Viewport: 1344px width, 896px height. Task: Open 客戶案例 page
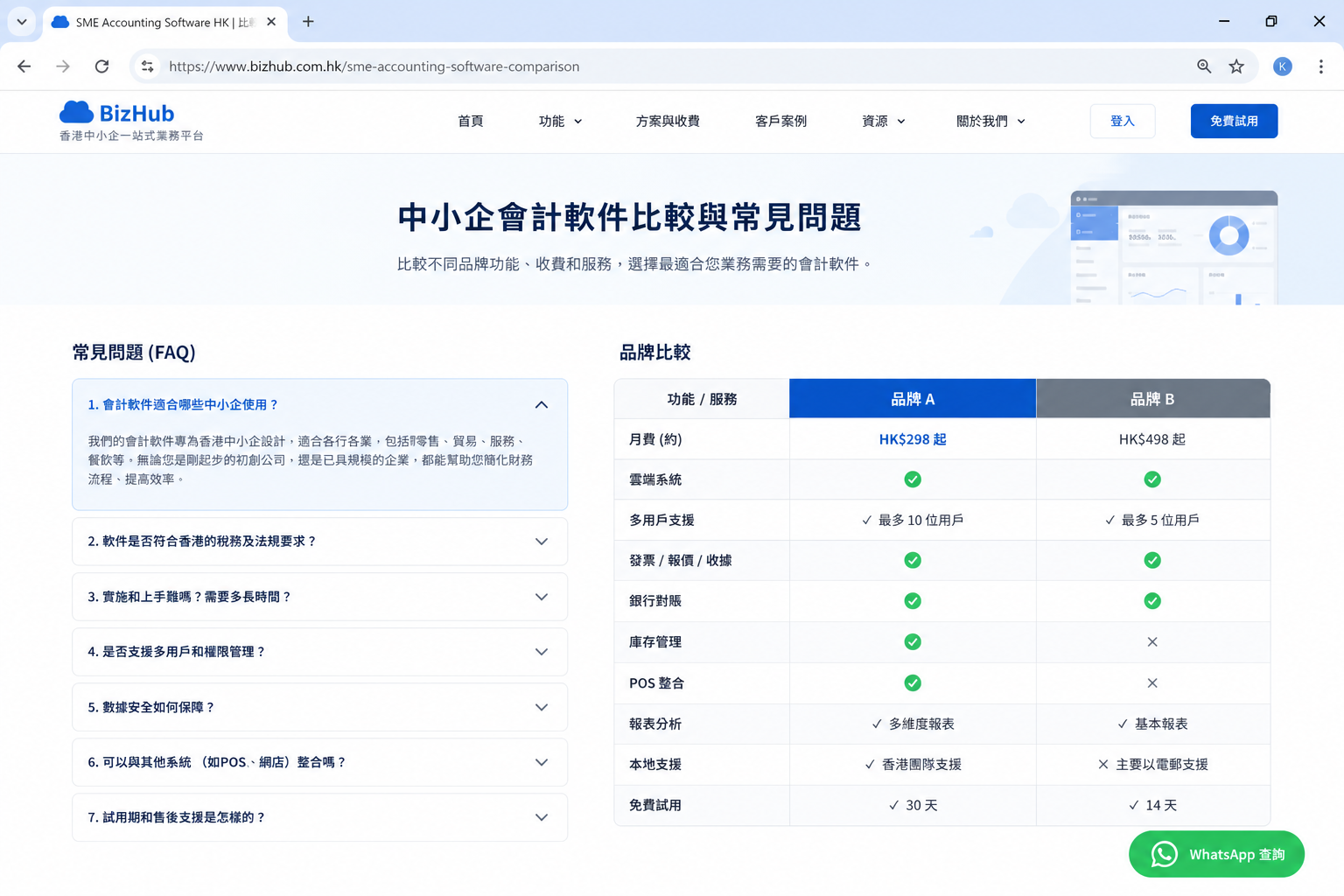(x=780, y=122)
